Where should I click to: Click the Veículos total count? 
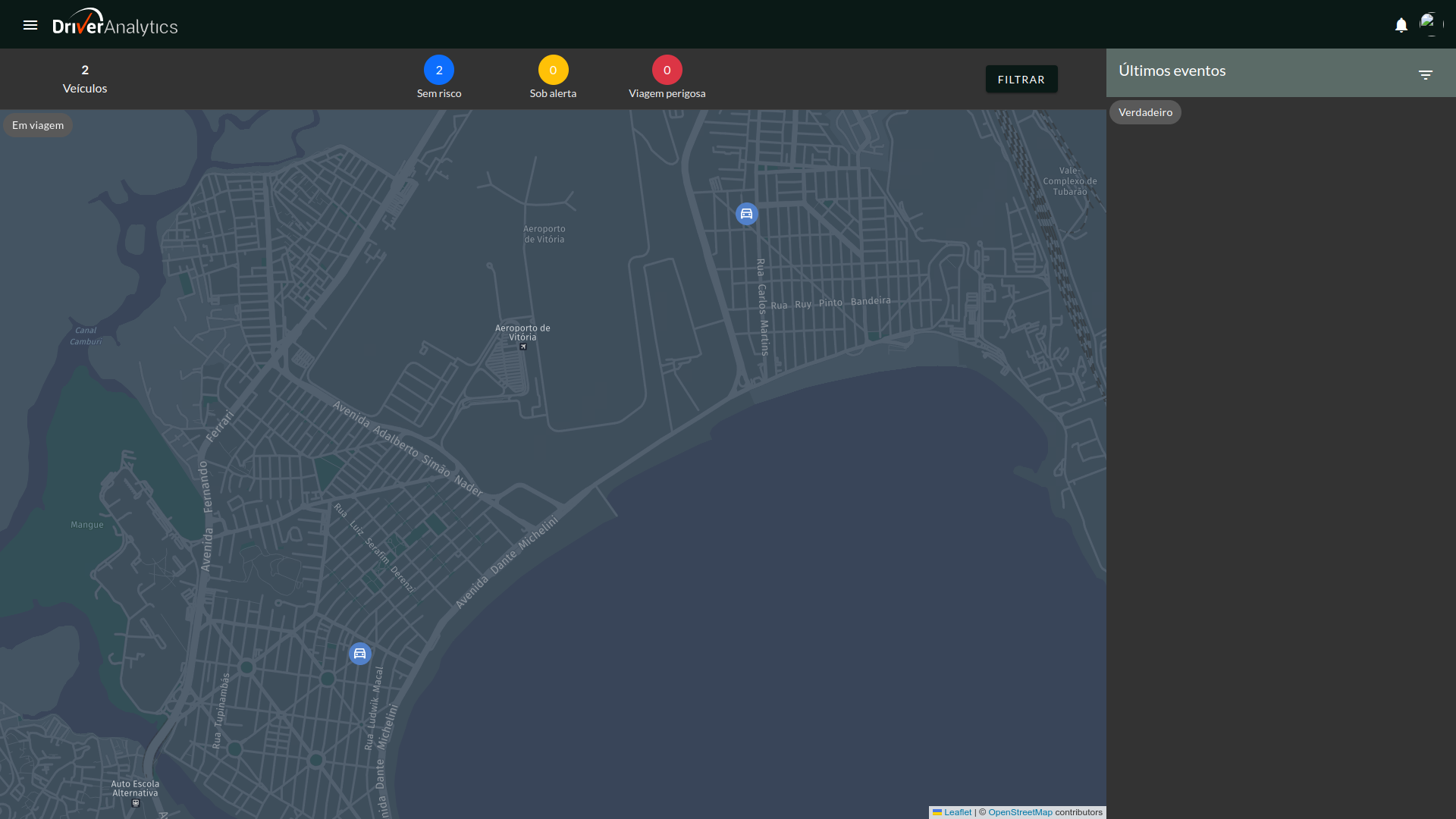point(85,78)
